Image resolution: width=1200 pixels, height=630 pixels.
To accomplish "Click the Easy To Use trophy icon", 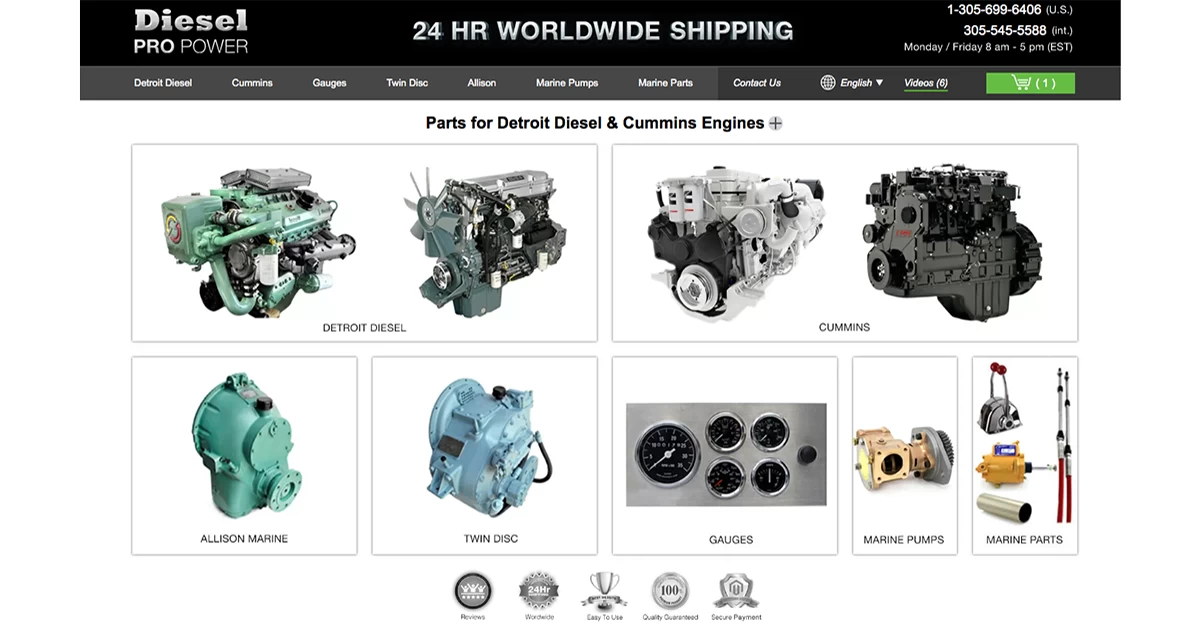I will tap(604, 590).
